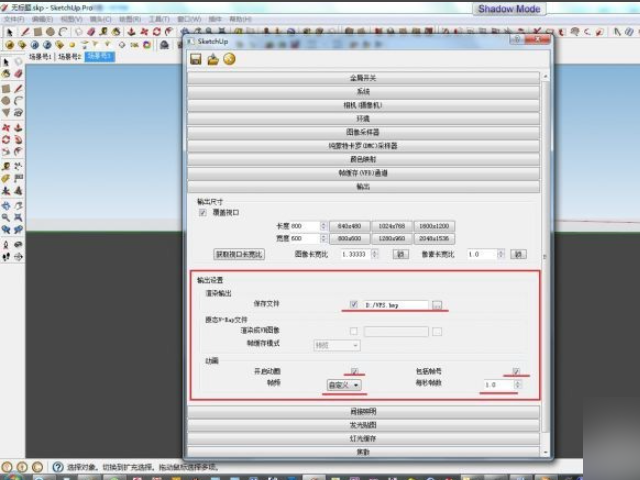The width and height of the screenshot is (640, 480).
Task: Click browse button beside D:/VRS.bmp path
Action: pyautogui.click(x=437, y=305)
